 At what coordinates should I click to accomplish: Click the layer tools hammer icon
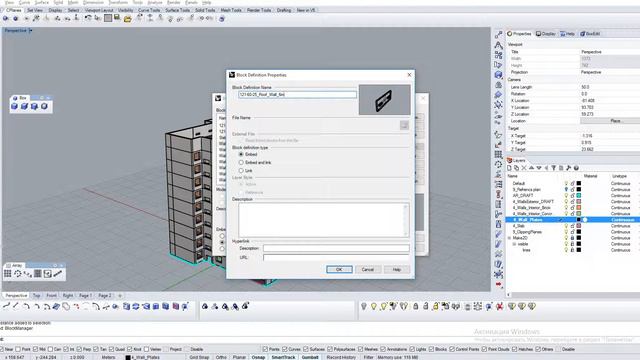(569, 168)
